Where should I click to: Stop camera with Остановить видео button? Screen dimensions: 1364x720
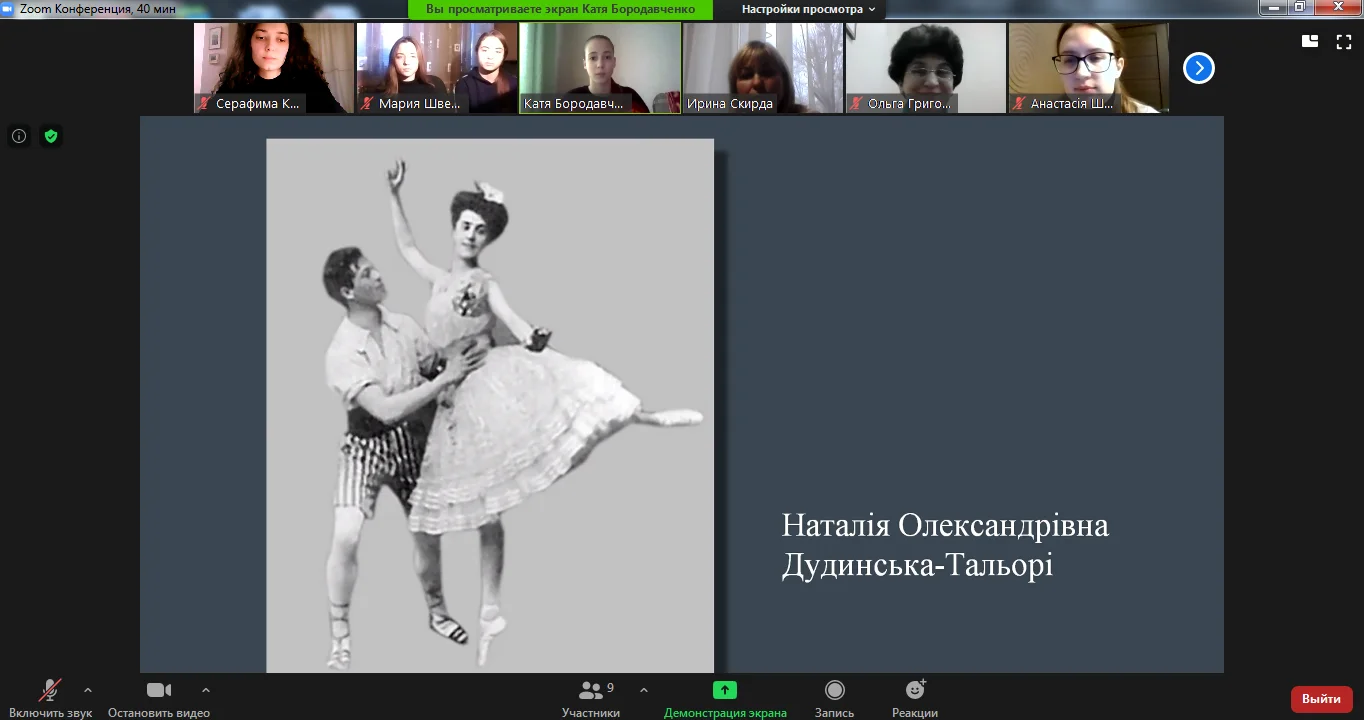point(159,697)
